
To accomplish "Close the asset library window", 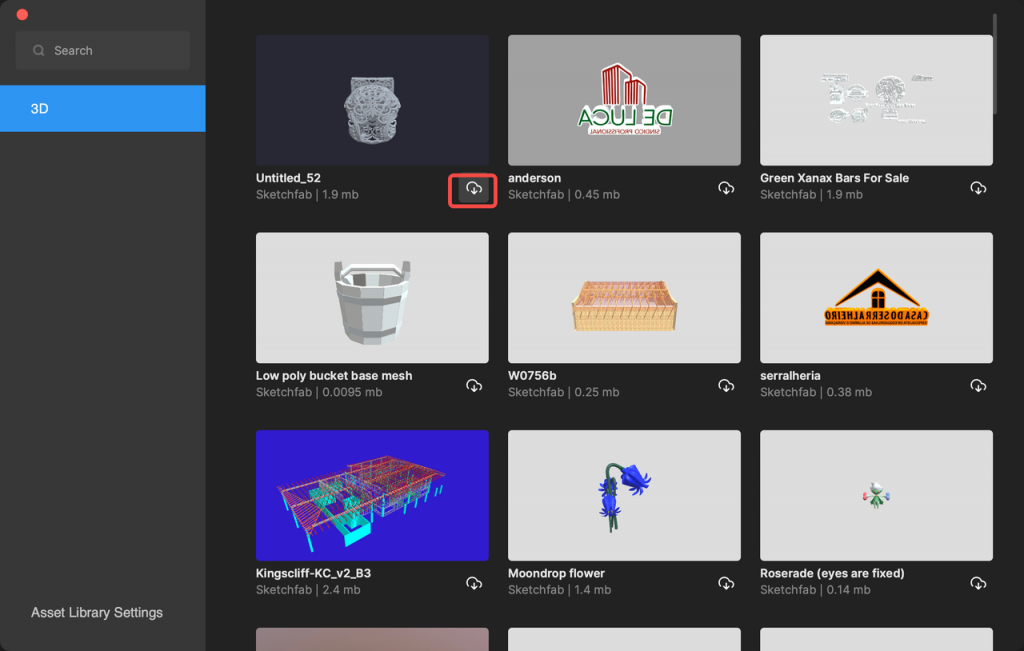I will point(22,14).
